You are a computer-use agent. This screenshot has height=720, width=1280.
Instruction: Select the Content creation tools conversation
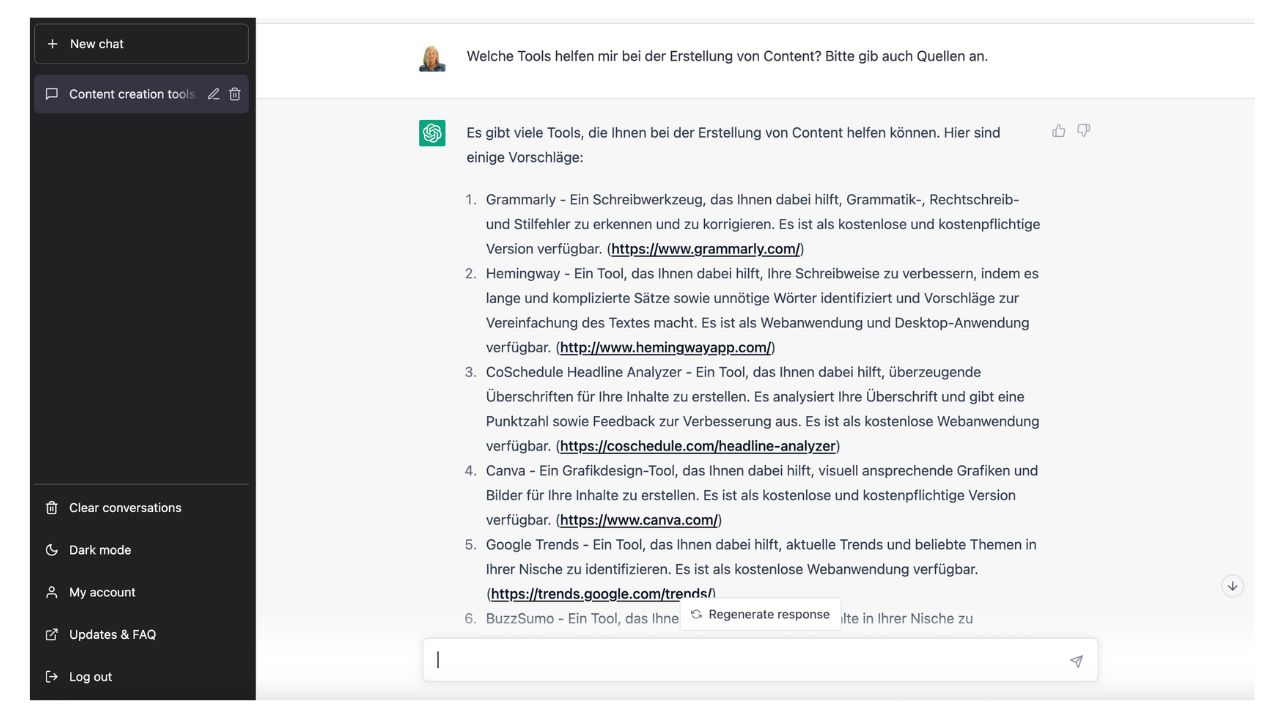pos(130,93)
